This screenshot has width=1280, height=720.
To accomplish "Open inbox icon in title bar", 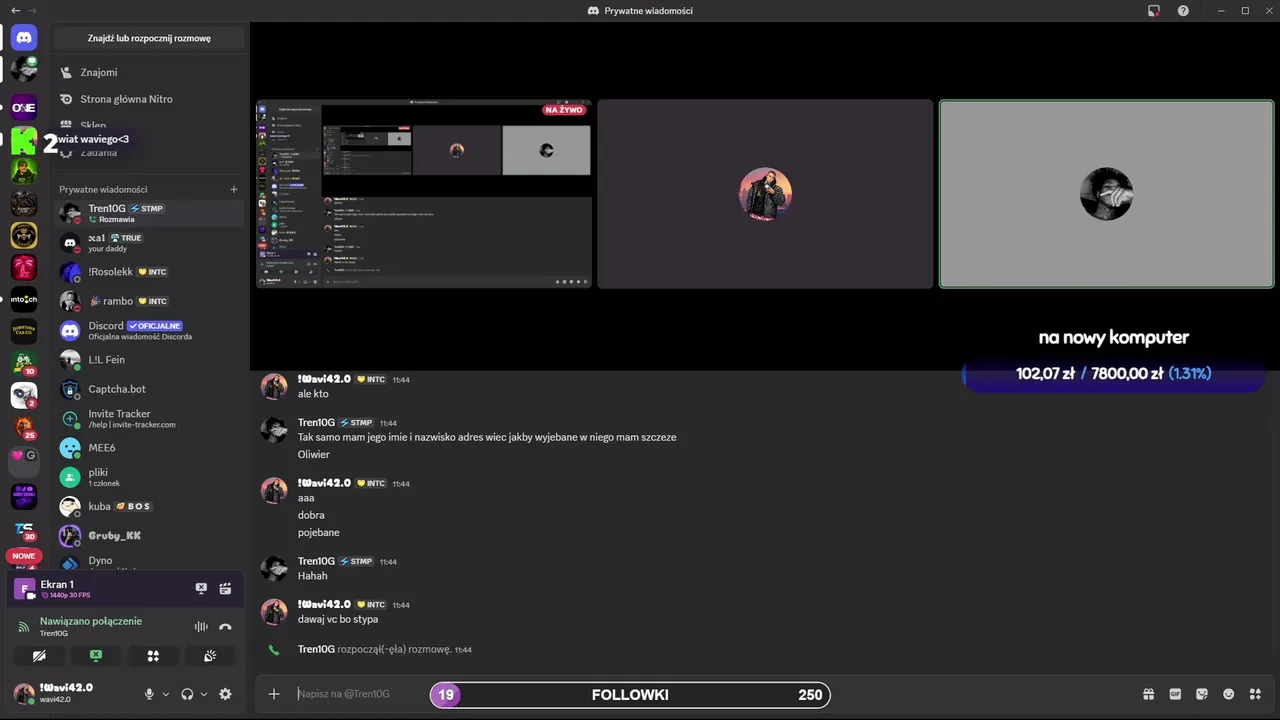I will tap(1154, 11).
